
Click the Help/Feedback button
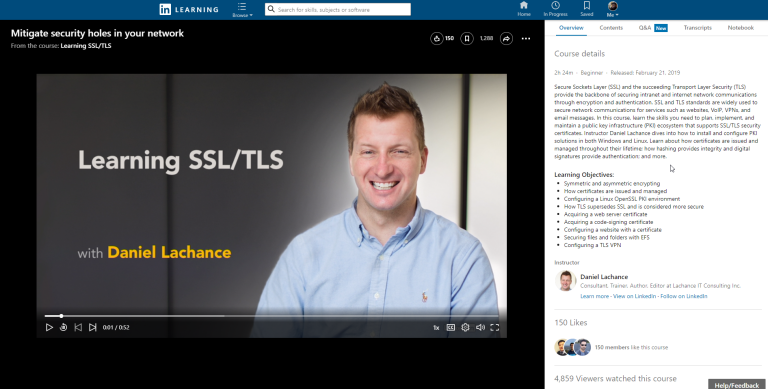736,385
